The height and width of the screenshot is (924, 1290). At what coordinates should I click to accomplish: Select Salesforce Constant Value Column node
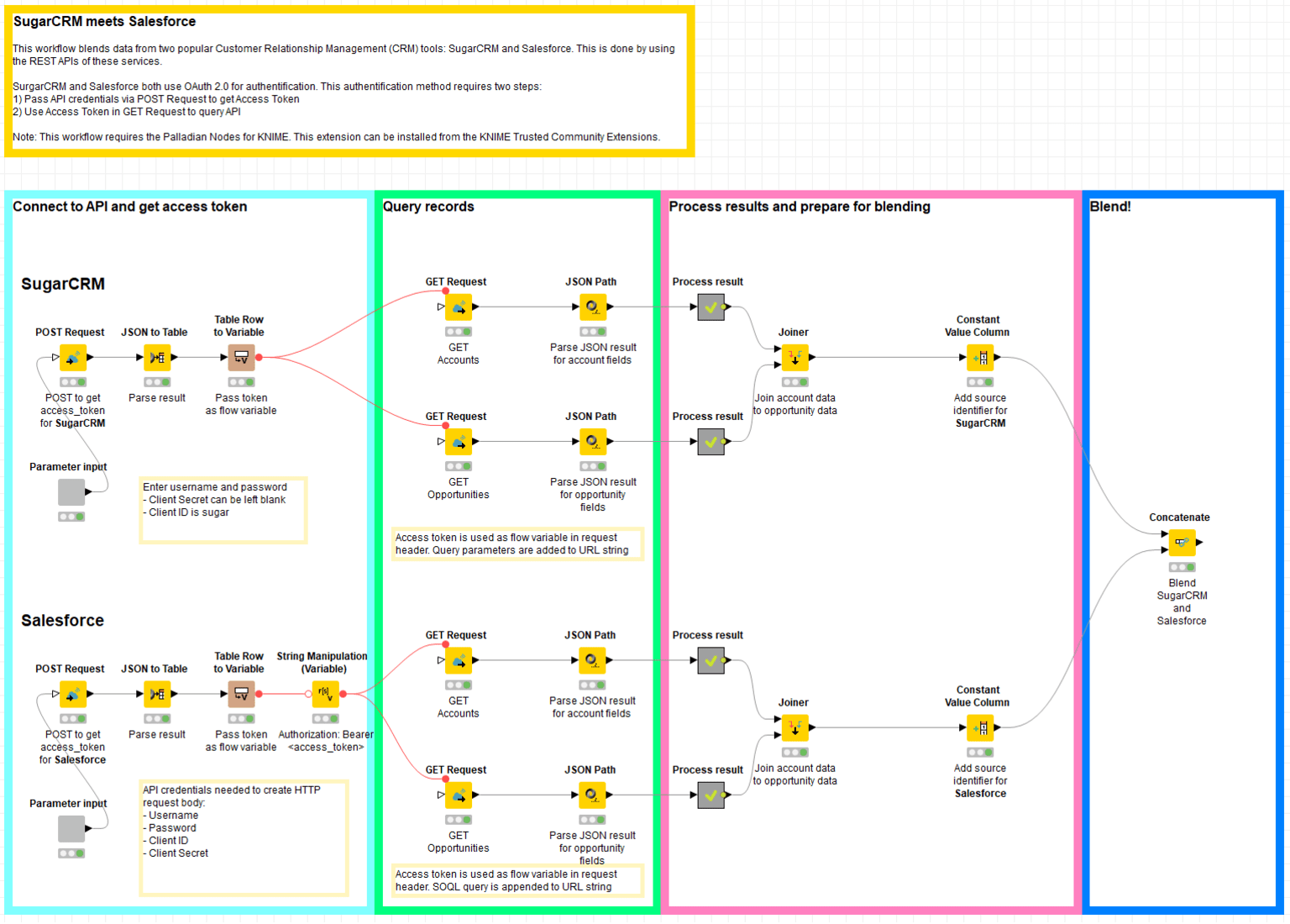pos(980,728)
